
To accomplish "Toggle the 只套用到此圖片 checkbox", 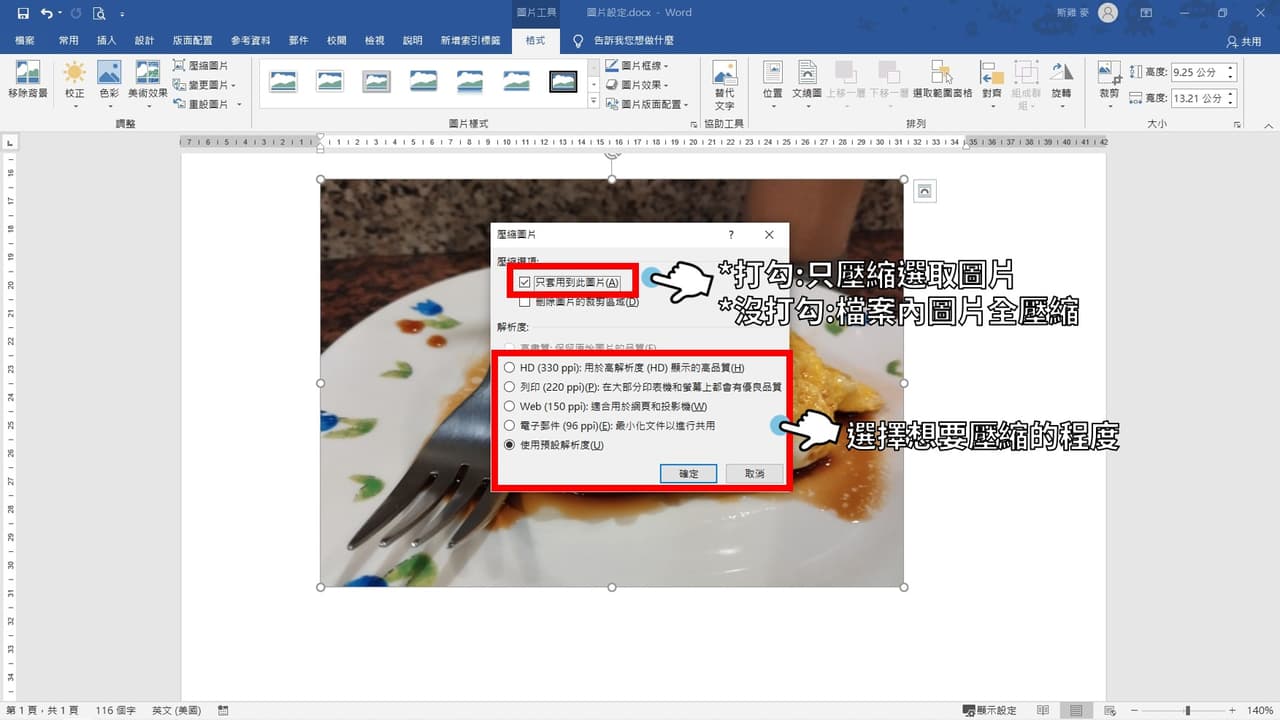I will click(x=525, y=283).
